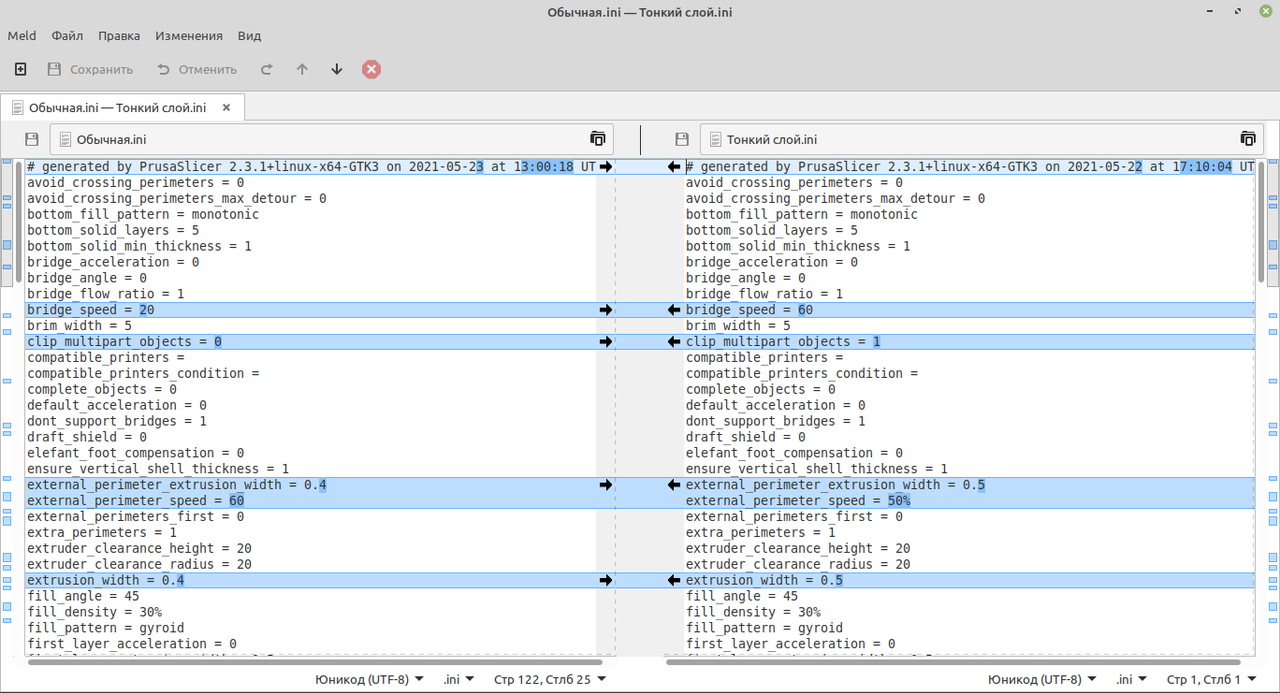The height and width of the screenshot is (693, 1280).
Task: Click save icon for left pane file
Action: [32, 139]
